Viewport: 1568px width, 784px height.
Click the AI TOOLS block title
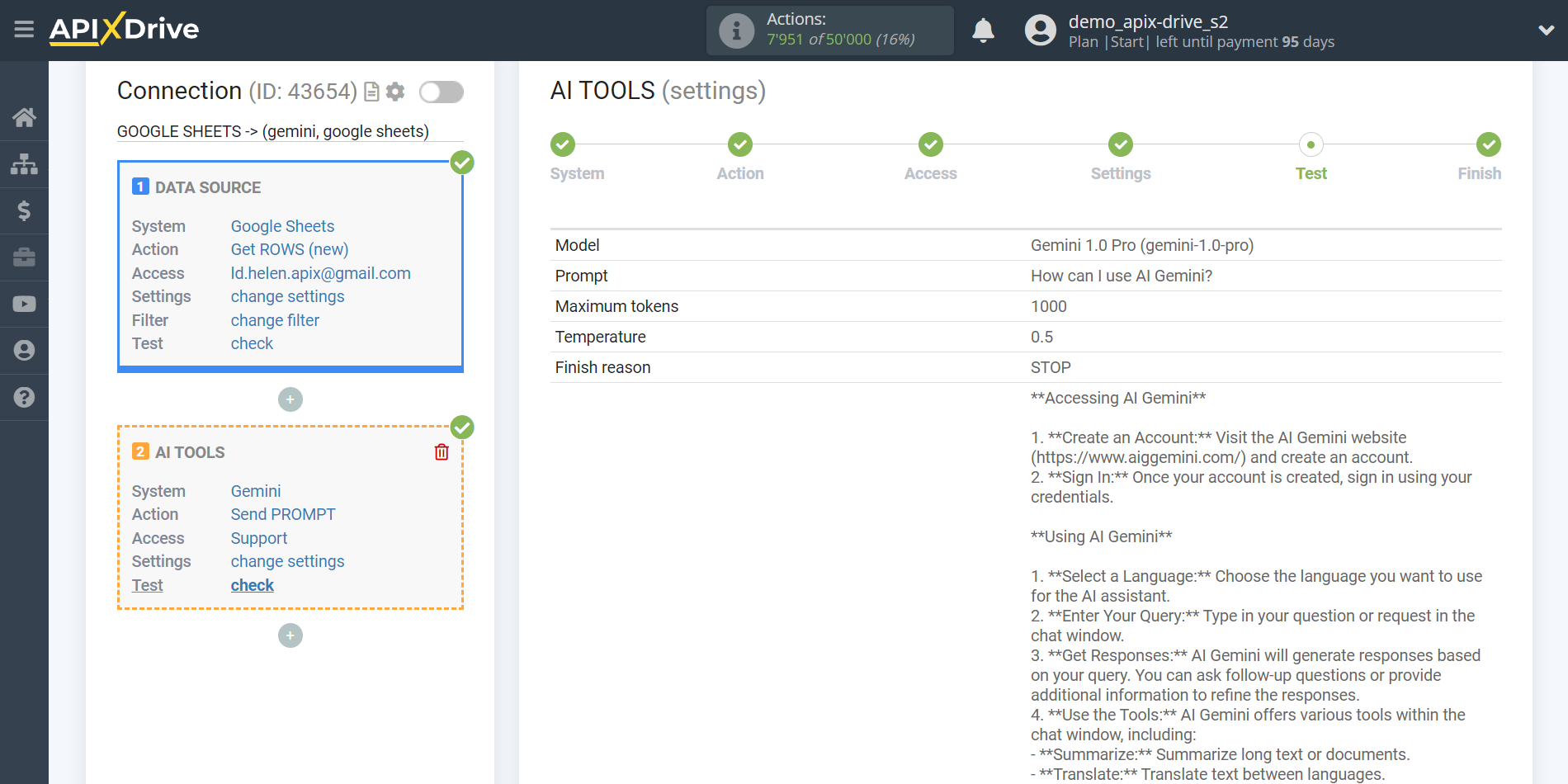[190, 452]
